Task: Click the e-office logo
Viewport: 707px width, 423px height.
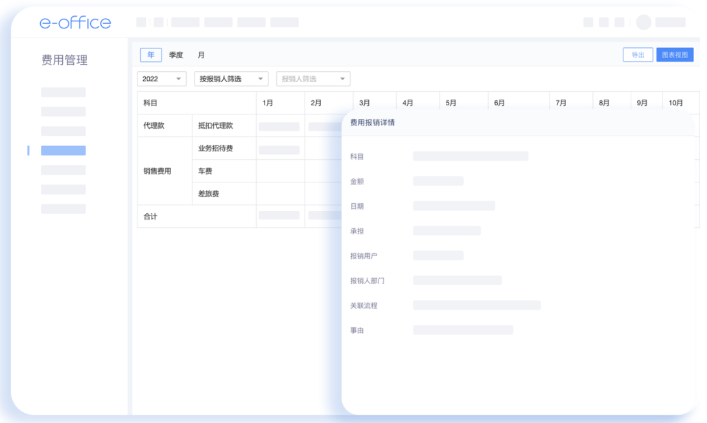Action: pos(75,23)
